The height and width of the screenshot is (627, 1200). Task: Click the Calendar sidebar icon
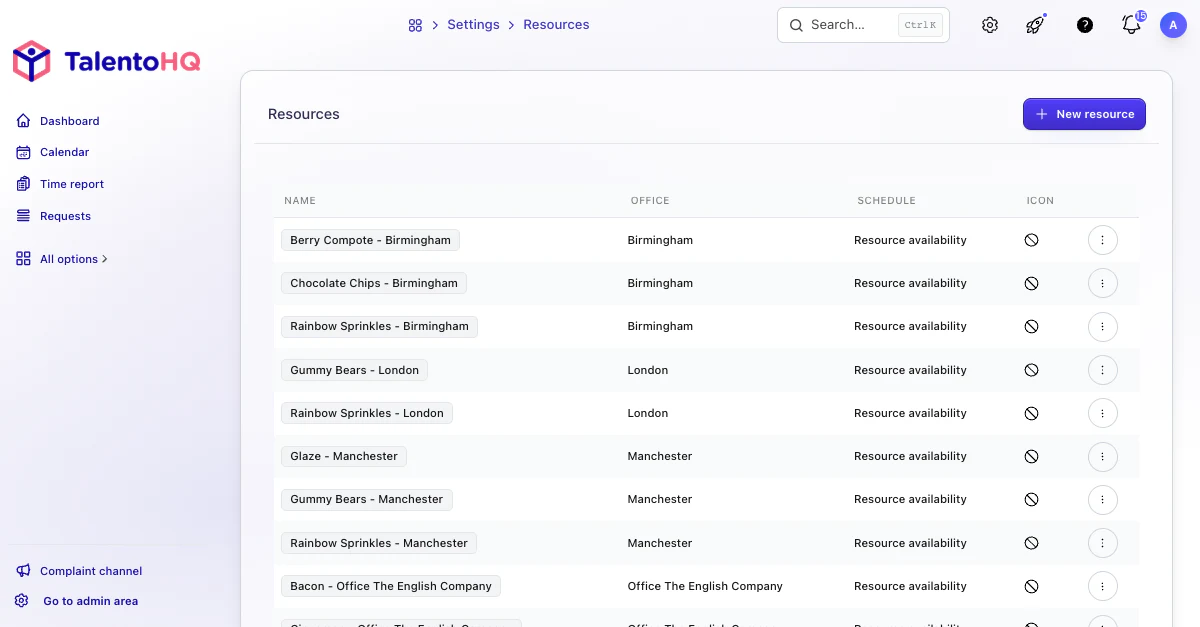pyautogui.click(x=24, y=152)
